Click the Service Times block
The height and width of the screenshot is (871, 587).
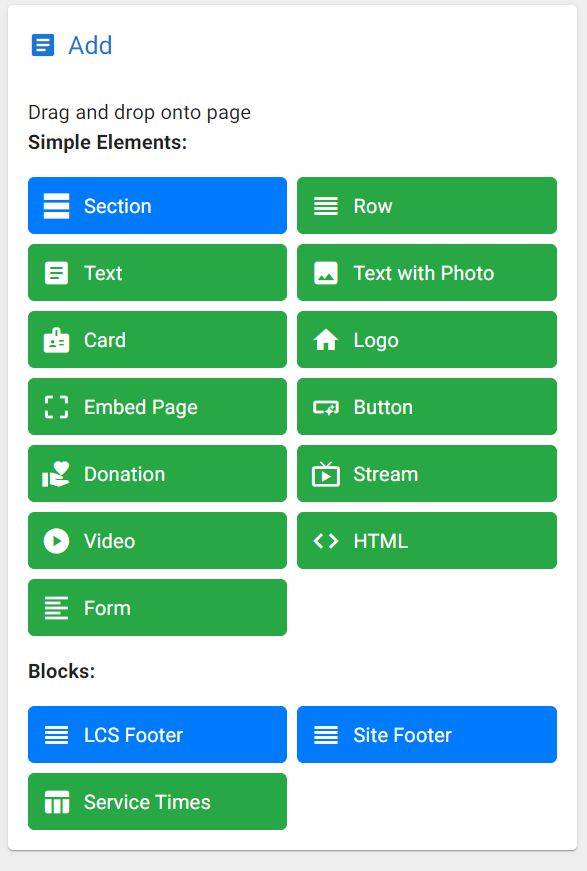pos(157,801)
